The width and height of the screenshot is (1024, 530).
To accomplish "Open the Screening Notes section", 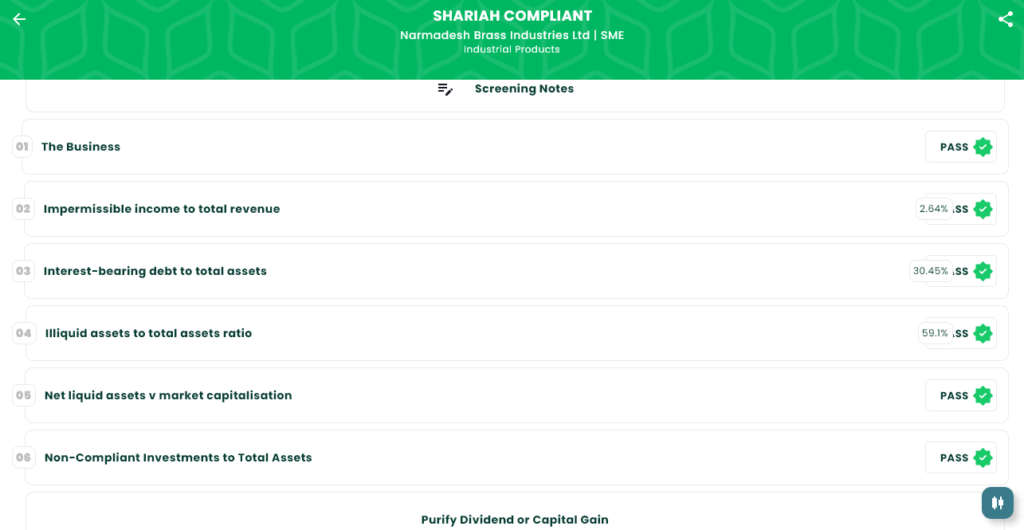I will pos(524,89).
